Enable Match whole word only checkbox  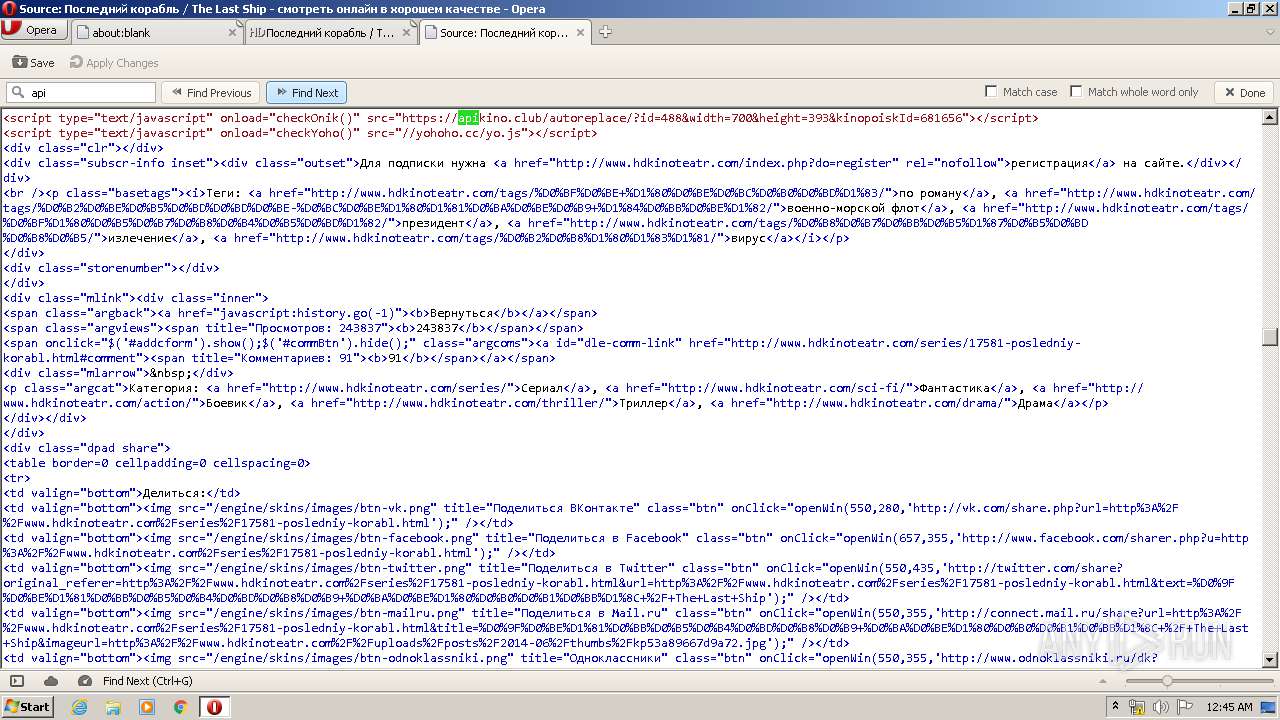(1076, 92)
